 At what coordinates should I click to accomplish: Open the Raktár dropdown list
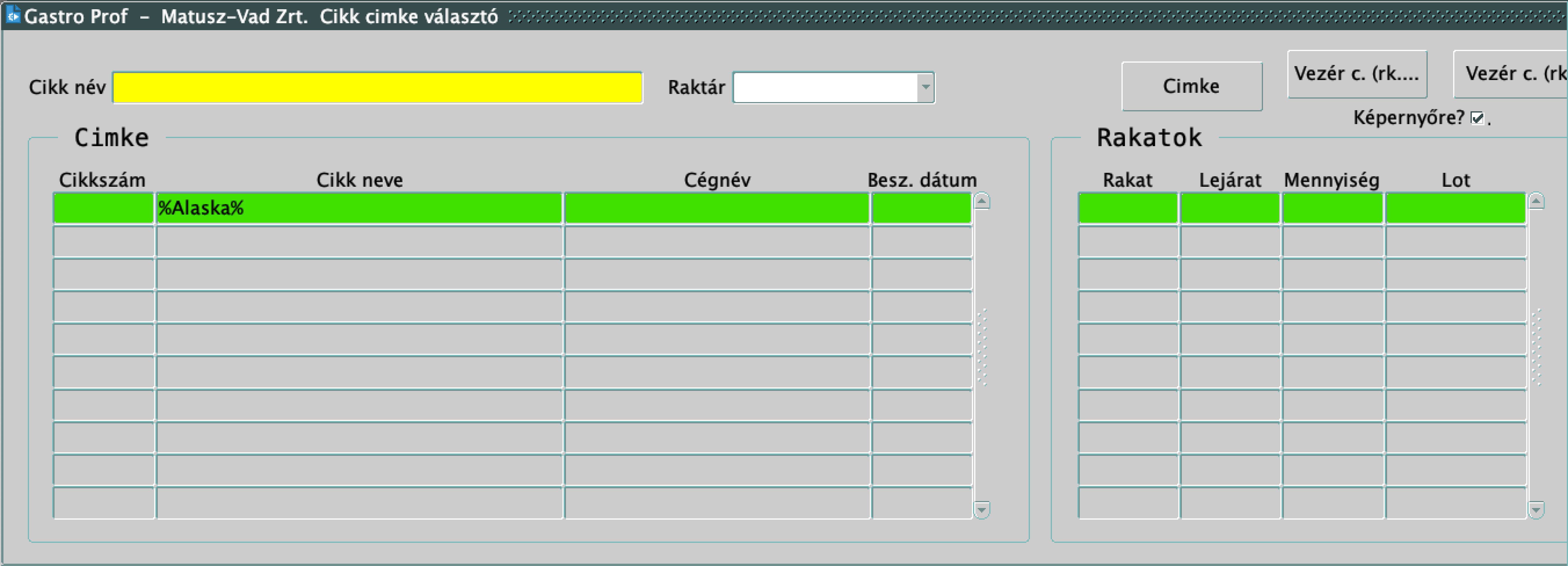925,88
